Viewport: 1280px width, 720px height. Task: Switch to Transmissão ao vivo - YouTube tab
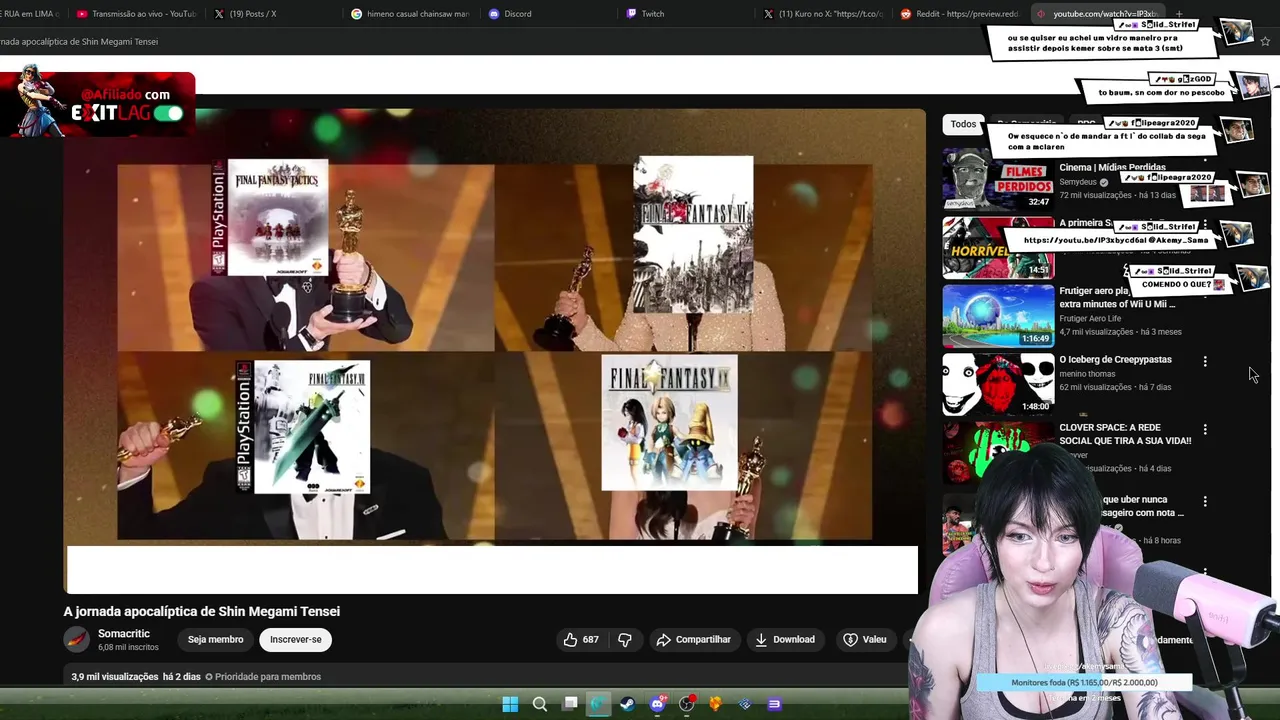(136, 14)
